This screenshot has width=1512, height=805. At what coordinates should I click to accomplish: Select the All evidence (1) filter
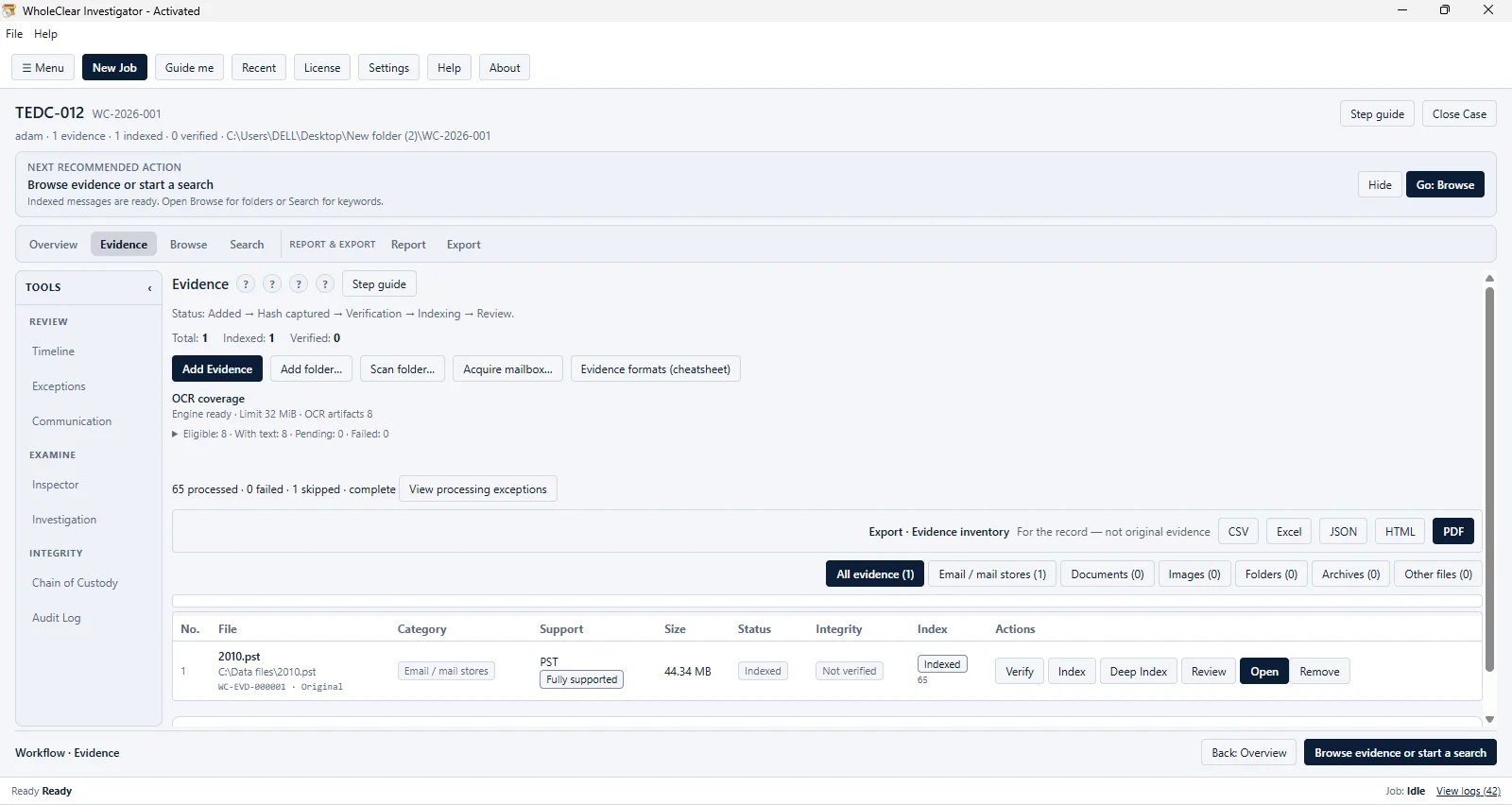coord(875,574)
